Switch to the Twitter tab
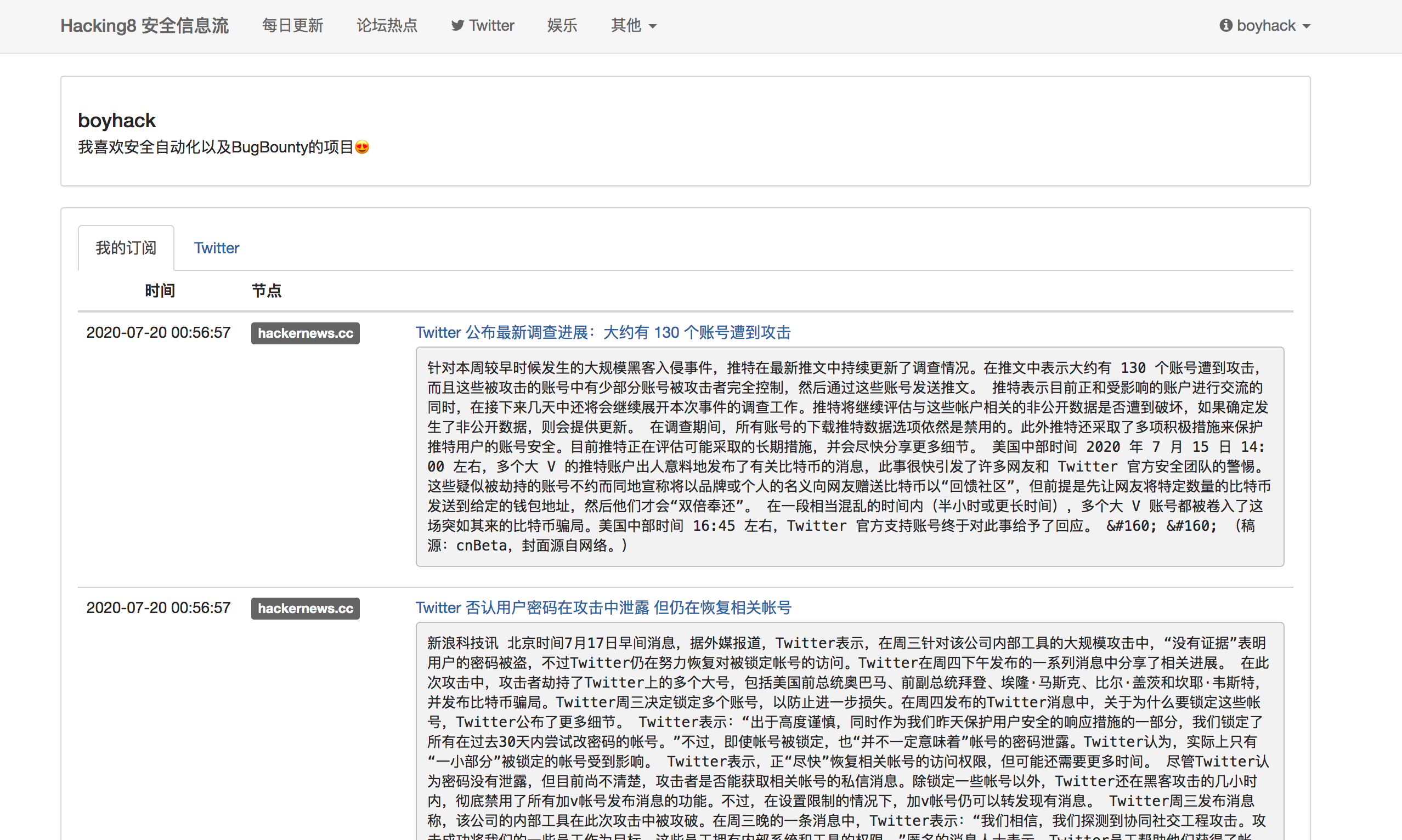 (x=216, y=248)
